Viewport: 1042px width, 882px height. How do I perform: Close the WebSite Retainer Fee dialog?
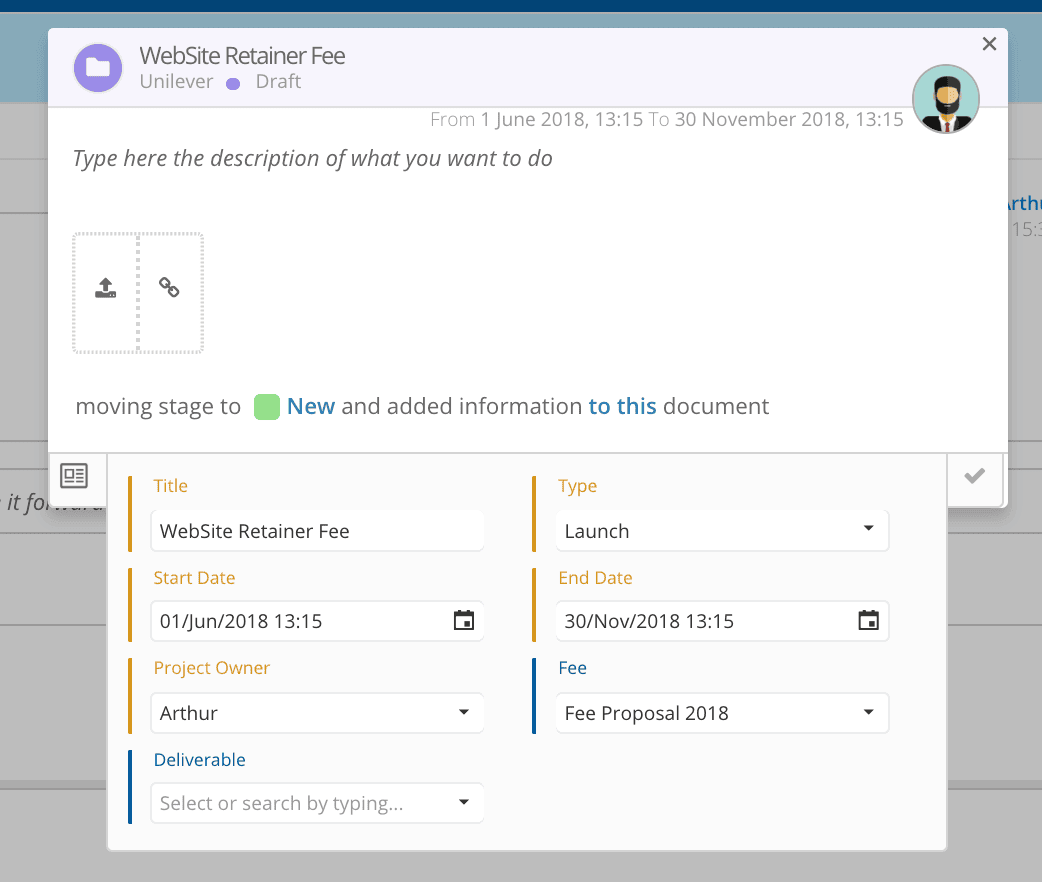989,44
